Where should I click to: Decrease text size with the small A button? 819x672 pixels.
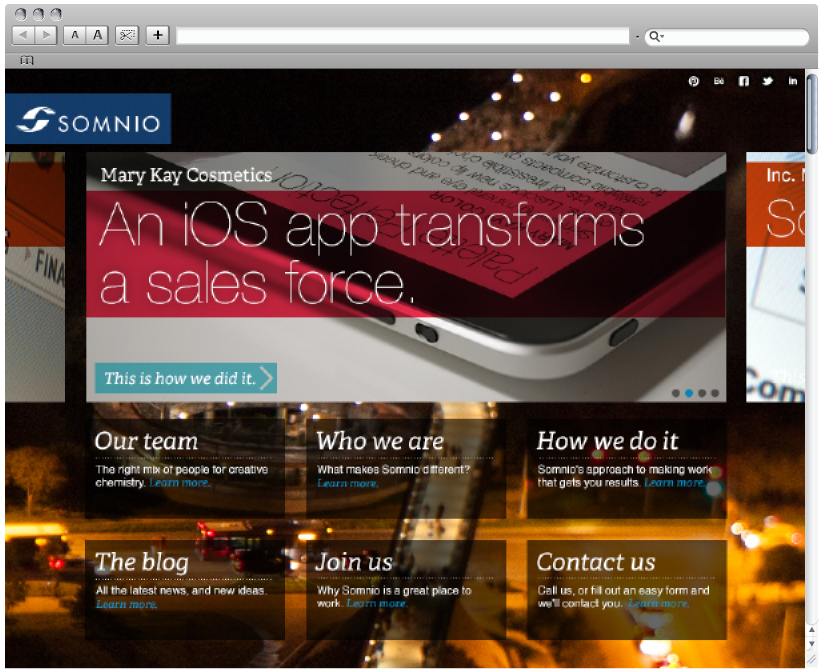75,36
